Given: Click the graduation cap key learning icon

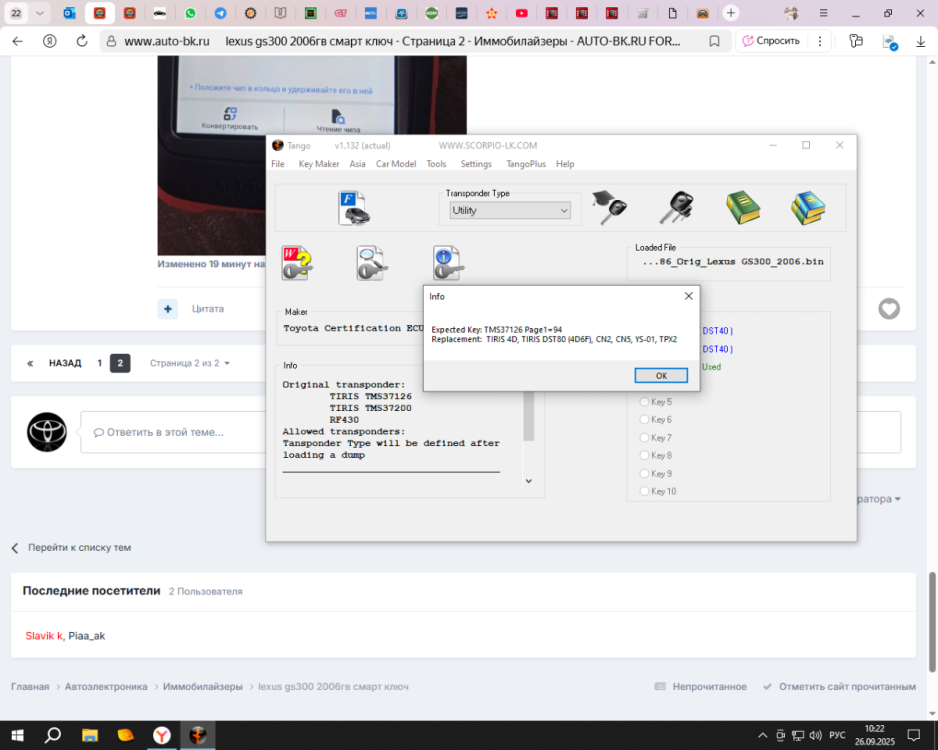Looking at the screenshot, I should tap(610, 208).
